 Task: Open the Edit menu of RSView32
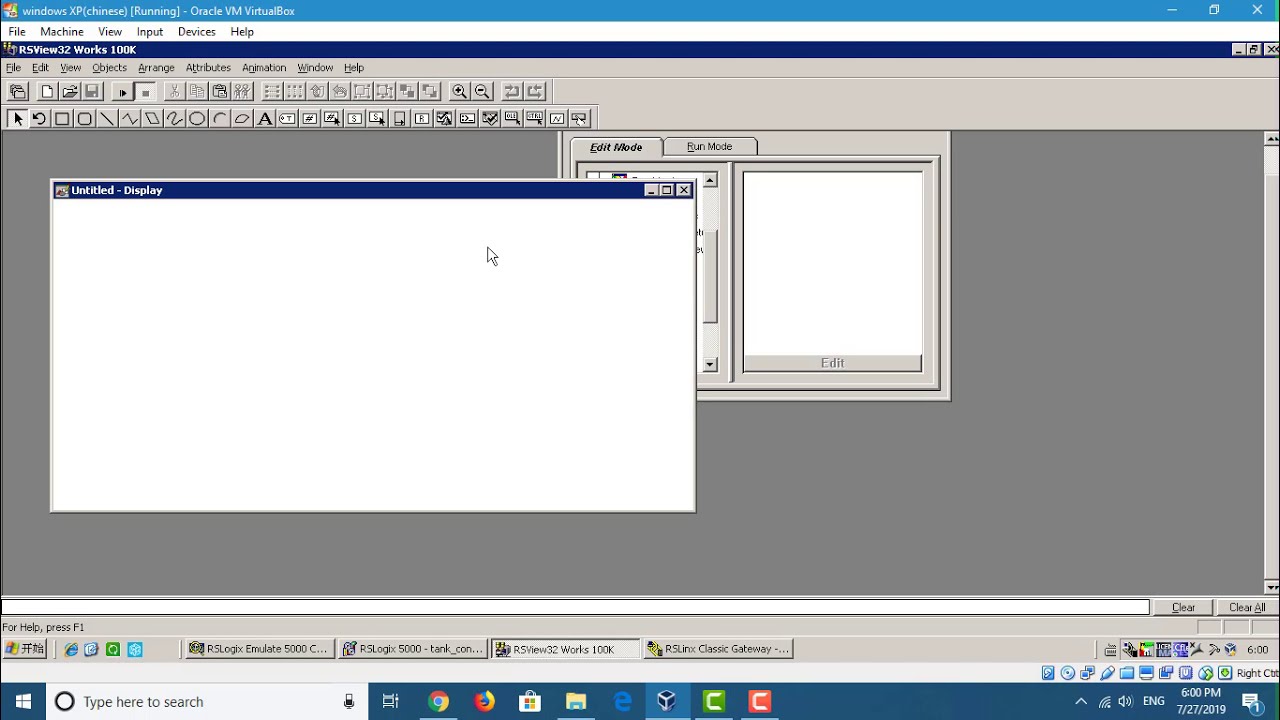click(40, 68)
